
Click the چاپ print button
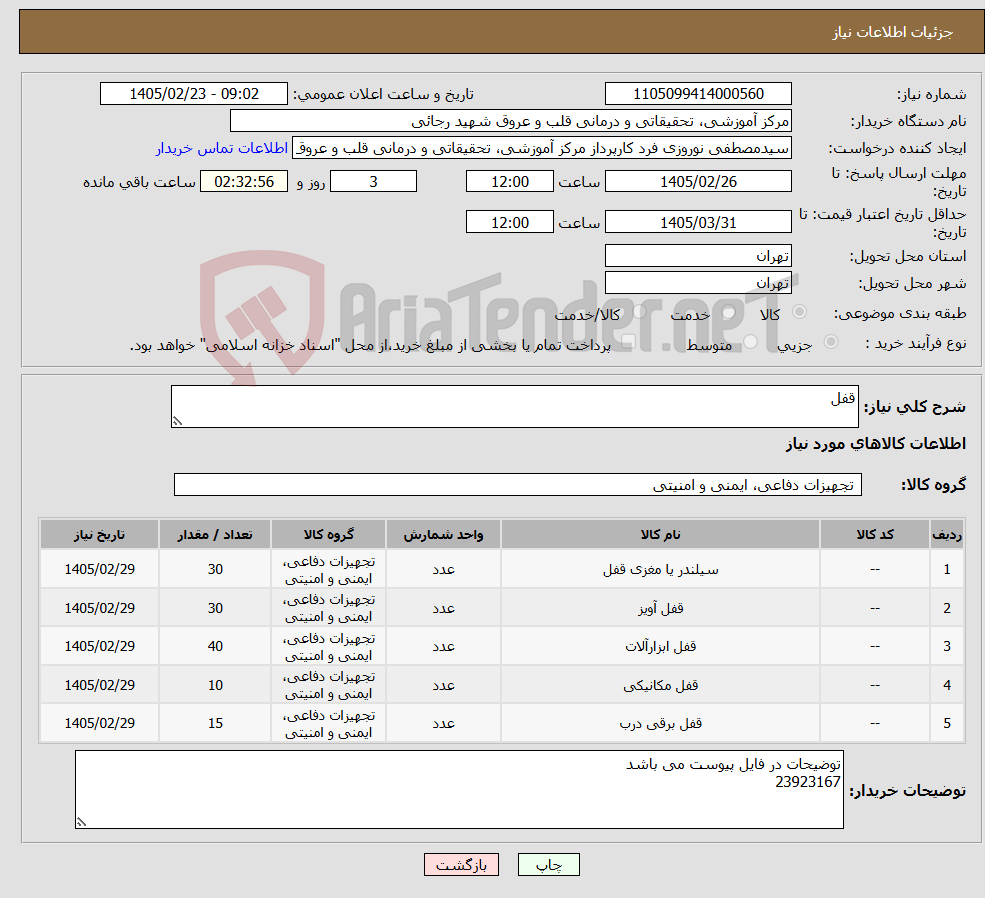[548, 865]
